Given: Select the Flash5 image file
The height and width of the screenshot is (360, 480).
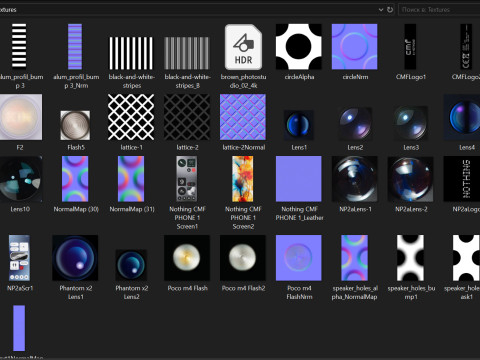Looking at the screenshot, I should pos(75,125).
